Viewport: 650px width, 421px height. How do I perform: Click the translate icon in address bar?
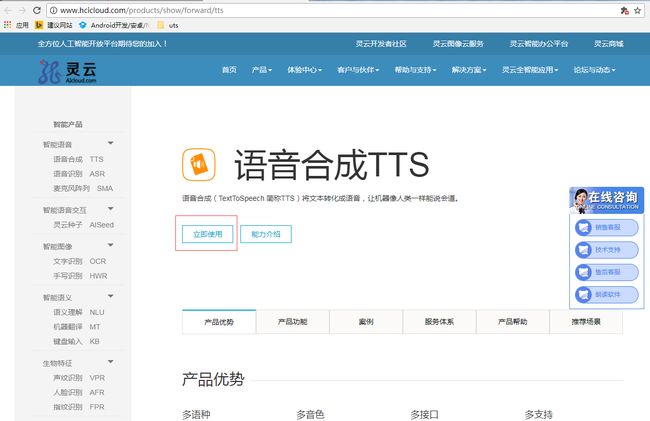click(625, 11)
